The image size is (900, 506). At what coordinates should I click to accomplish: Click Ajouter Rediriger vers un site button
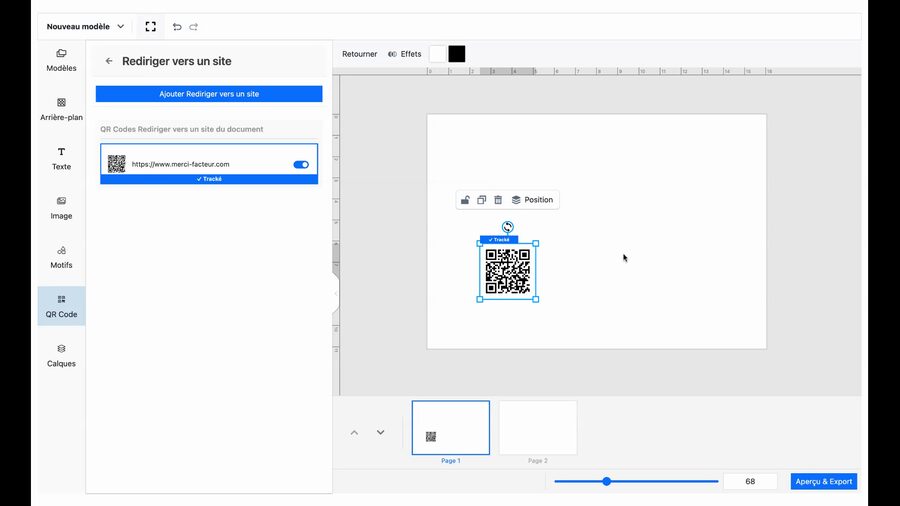(x=209, y=94)
